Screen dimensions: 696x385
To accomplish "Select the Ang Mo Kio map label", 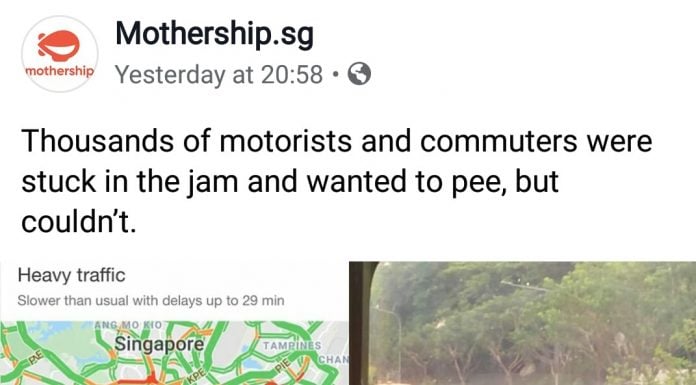I will pos(128,325).
